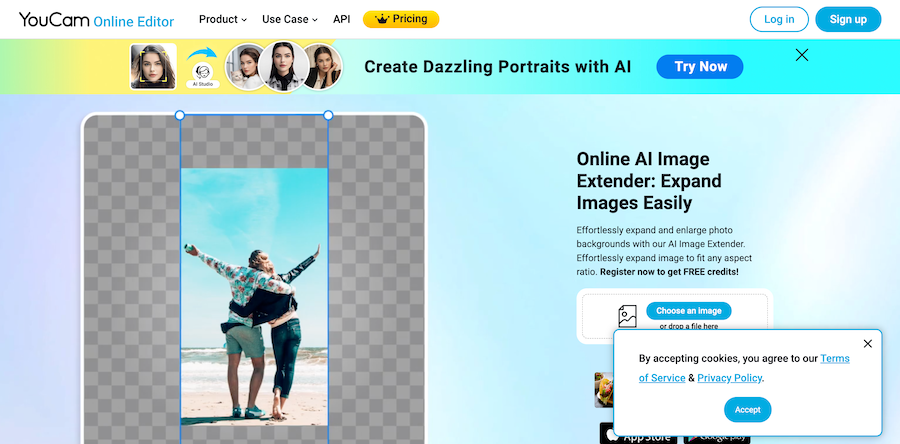Viewport: 900px width, 444px height.
Task: Close the AI portraits promo banner
Action: click(x=802, y=55)
